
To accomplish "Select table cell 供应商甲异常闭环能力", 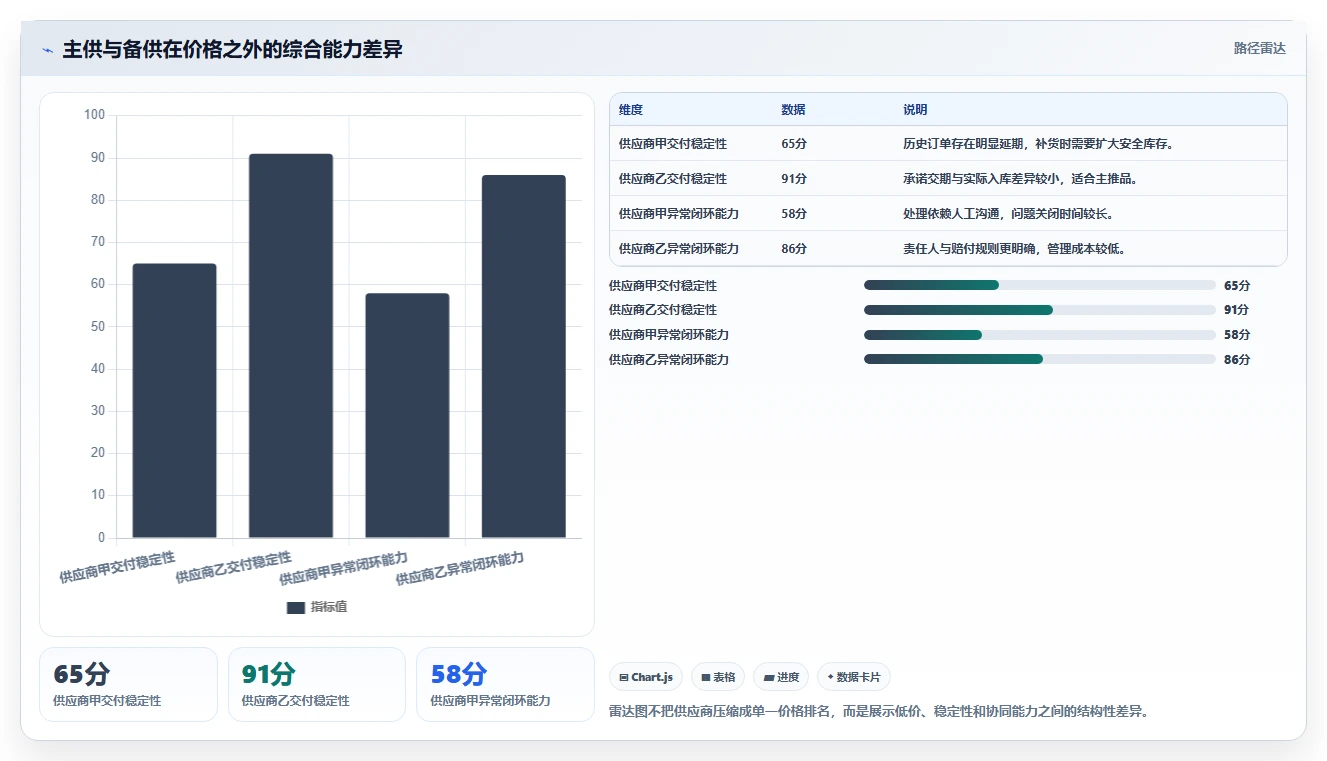I will pyautogui.click(x=679, y=214).
